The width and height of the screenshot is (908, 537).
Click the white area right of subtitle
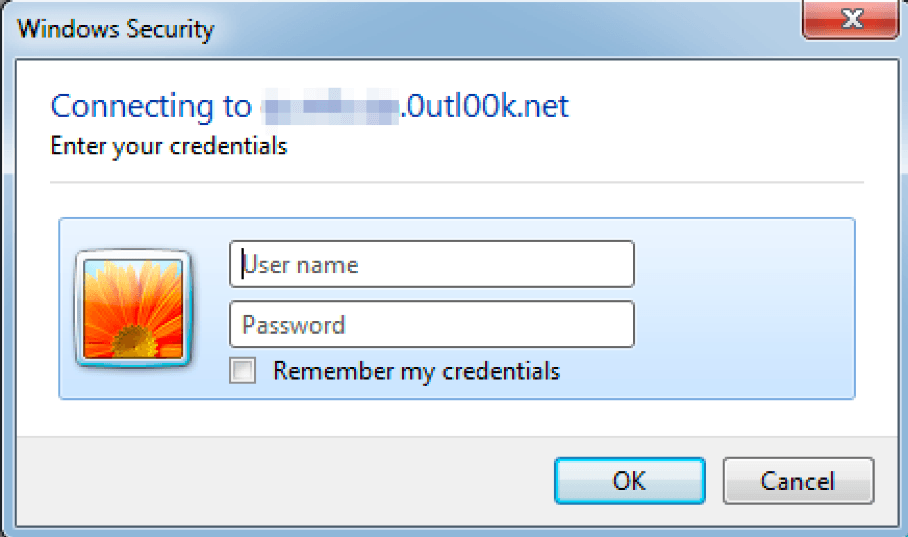[x=580, y=146]
